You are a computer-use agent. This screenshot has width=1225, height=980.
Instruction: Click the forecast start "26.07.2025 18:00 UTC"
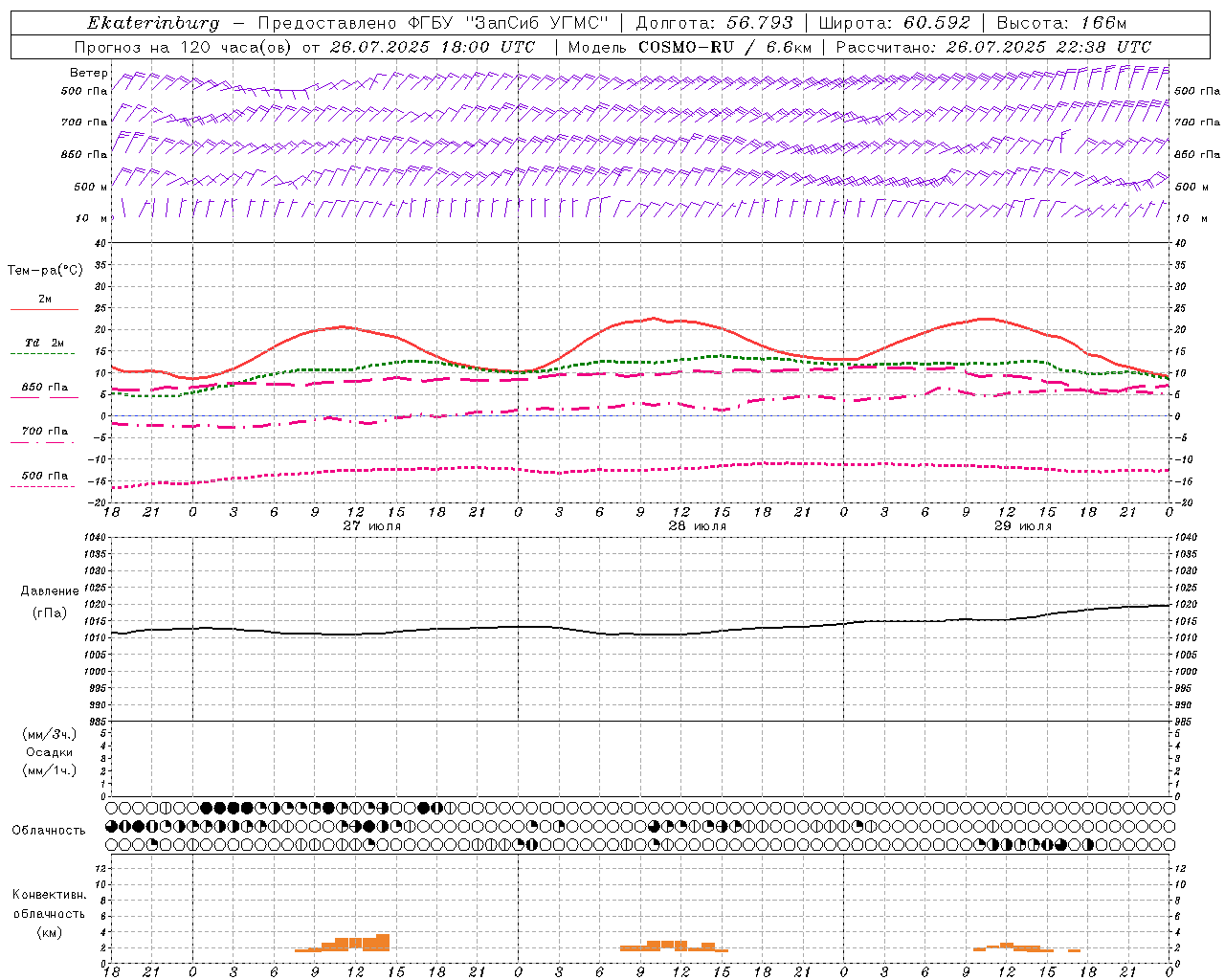pos(433,47)
